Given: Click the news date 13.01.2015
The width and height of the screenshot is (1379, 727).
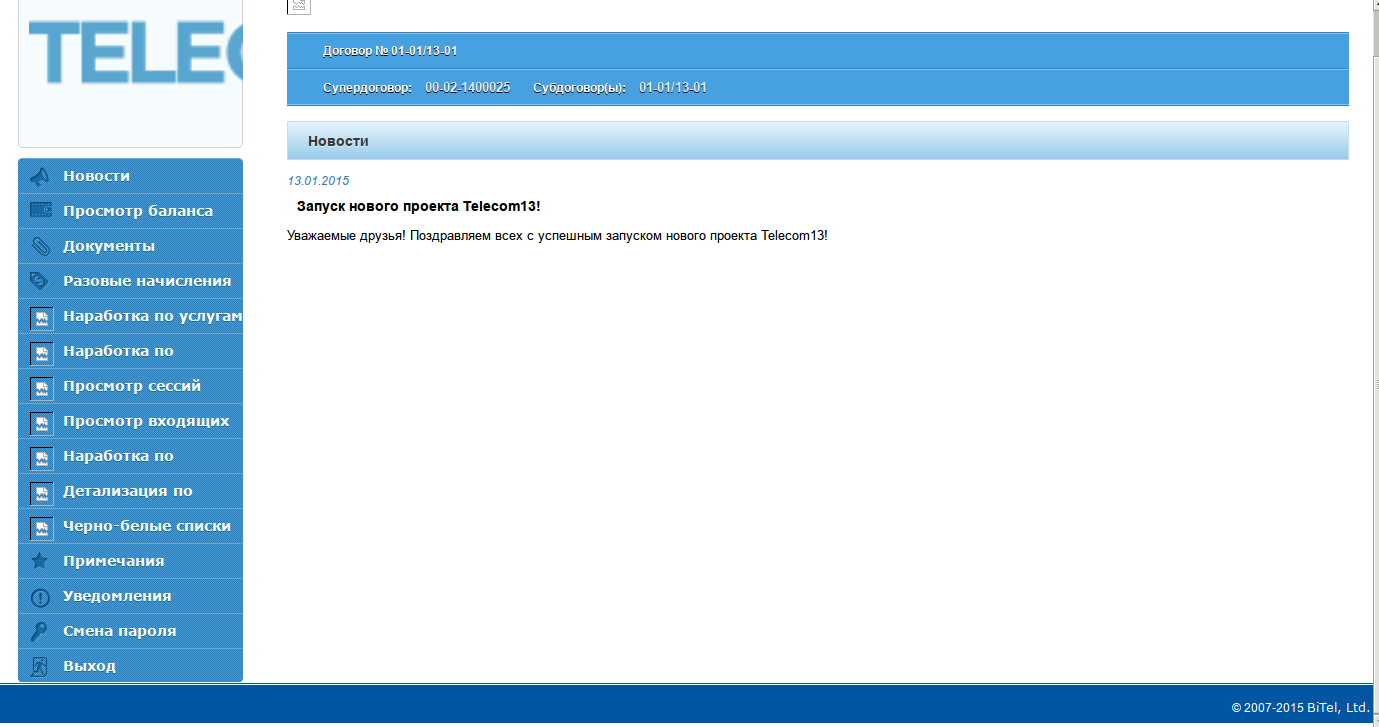Looking at the screenshot, I should tap(318, 181).
